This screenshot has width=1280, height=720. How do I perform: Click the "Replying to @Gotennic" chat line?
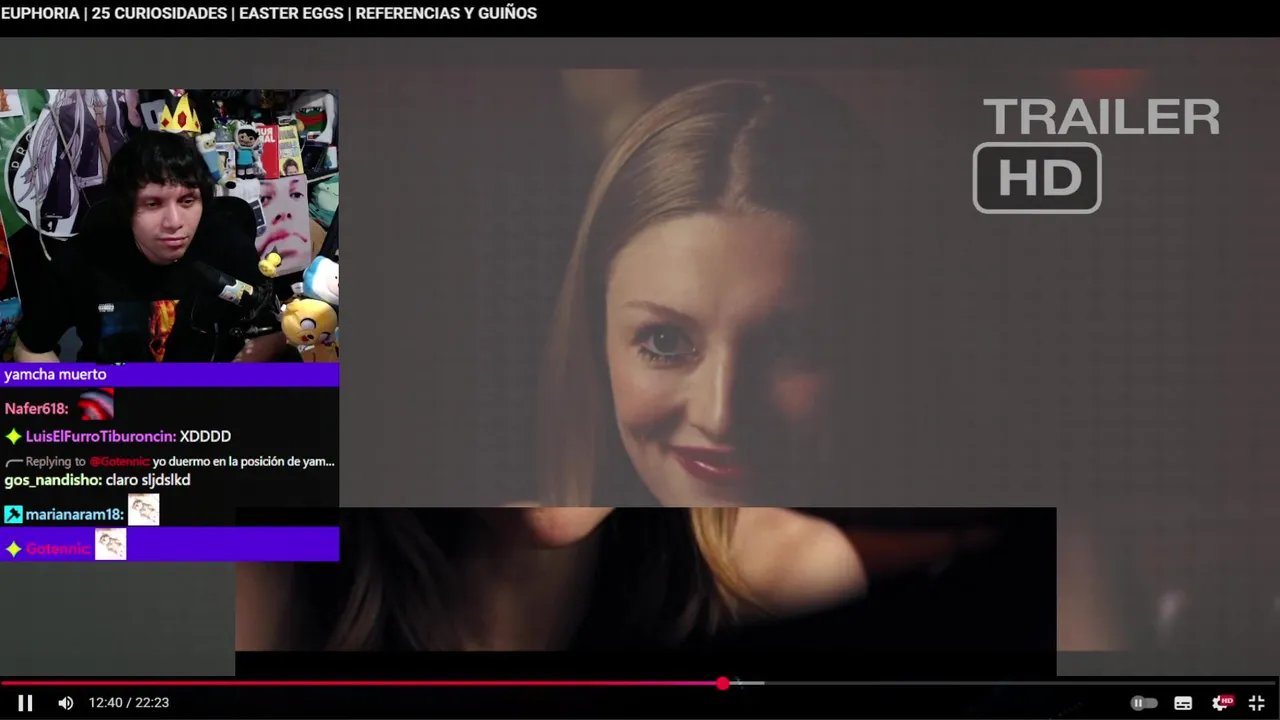[169, 461]
